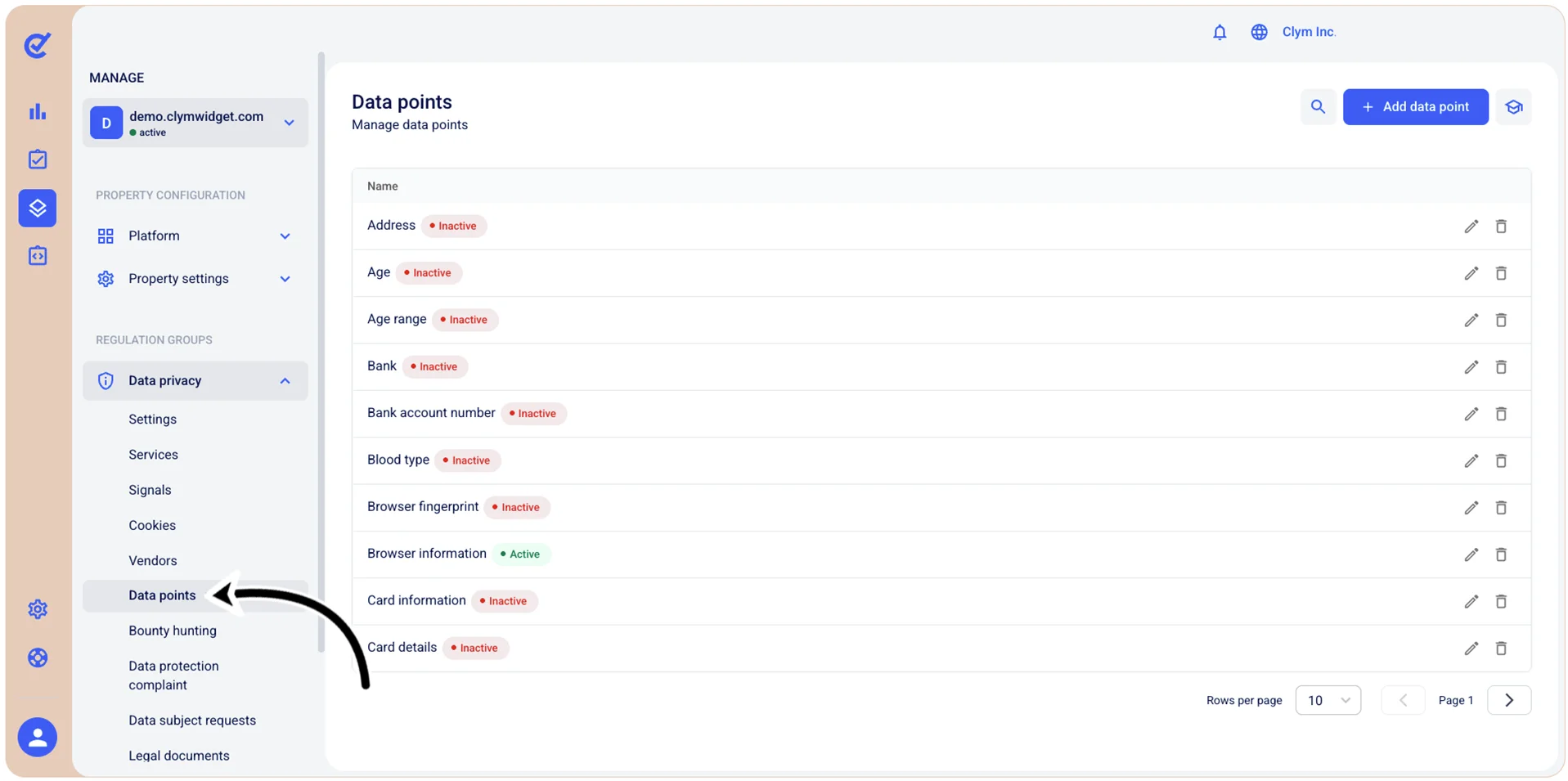Open the Signals menu item
The image size is (1568, 781).
click(150, 490)
